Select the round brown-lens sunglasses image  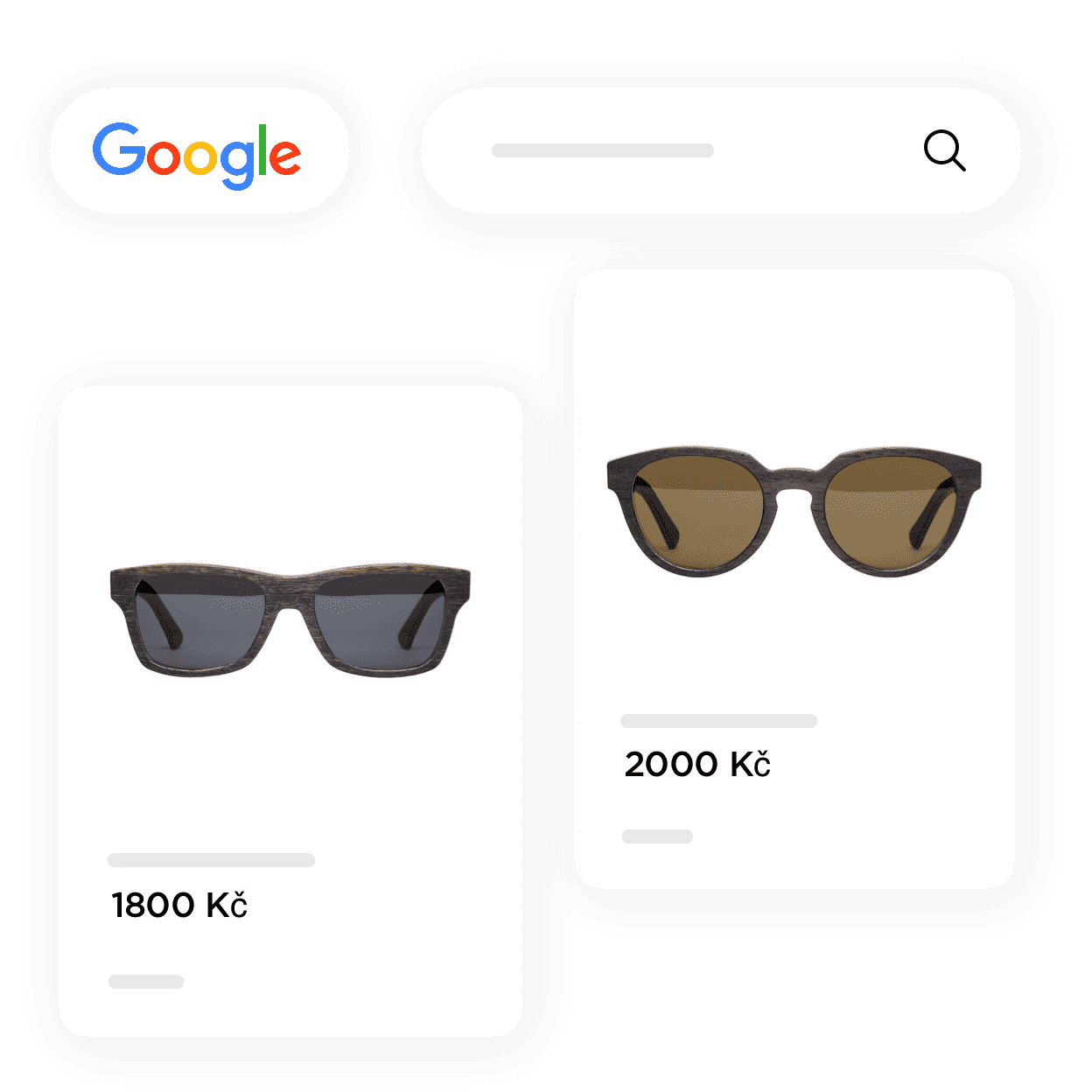(794, 511)
